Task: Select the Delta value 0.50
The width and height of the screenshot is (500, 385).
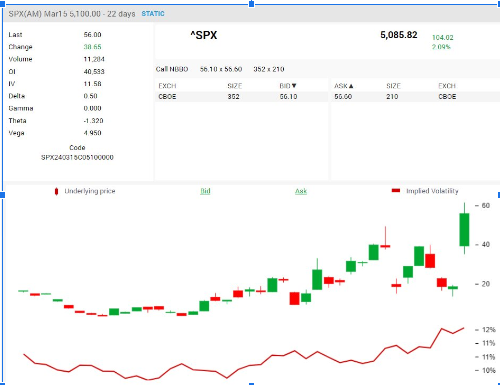Action: coord(90,96)
